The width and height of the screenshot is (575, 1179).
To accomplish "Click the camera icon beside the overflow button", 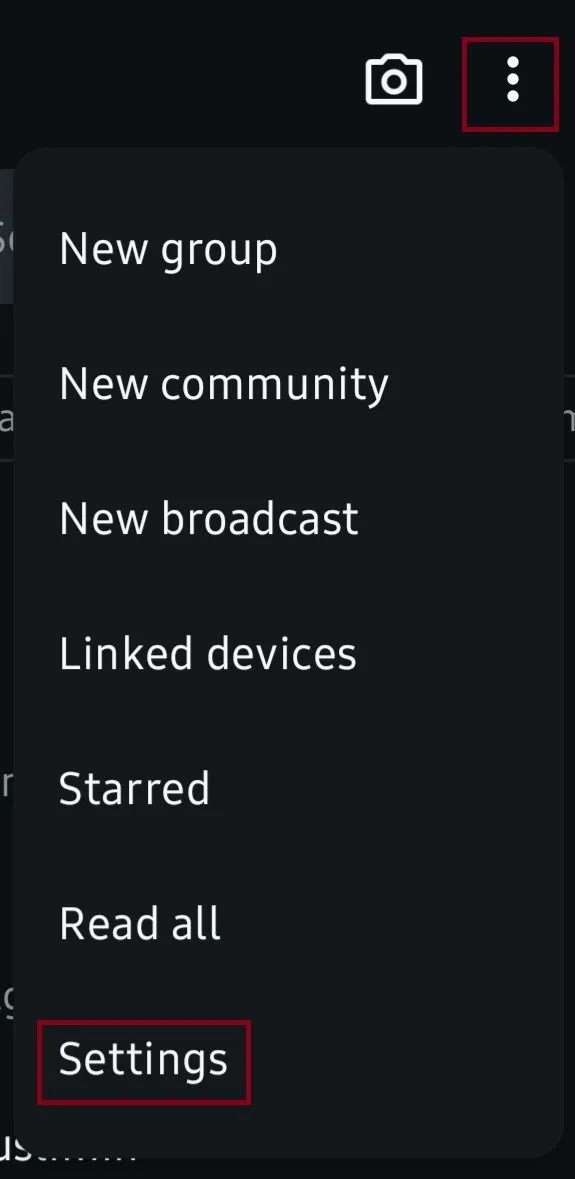I will pyautogui.click(x=394, y=79).
